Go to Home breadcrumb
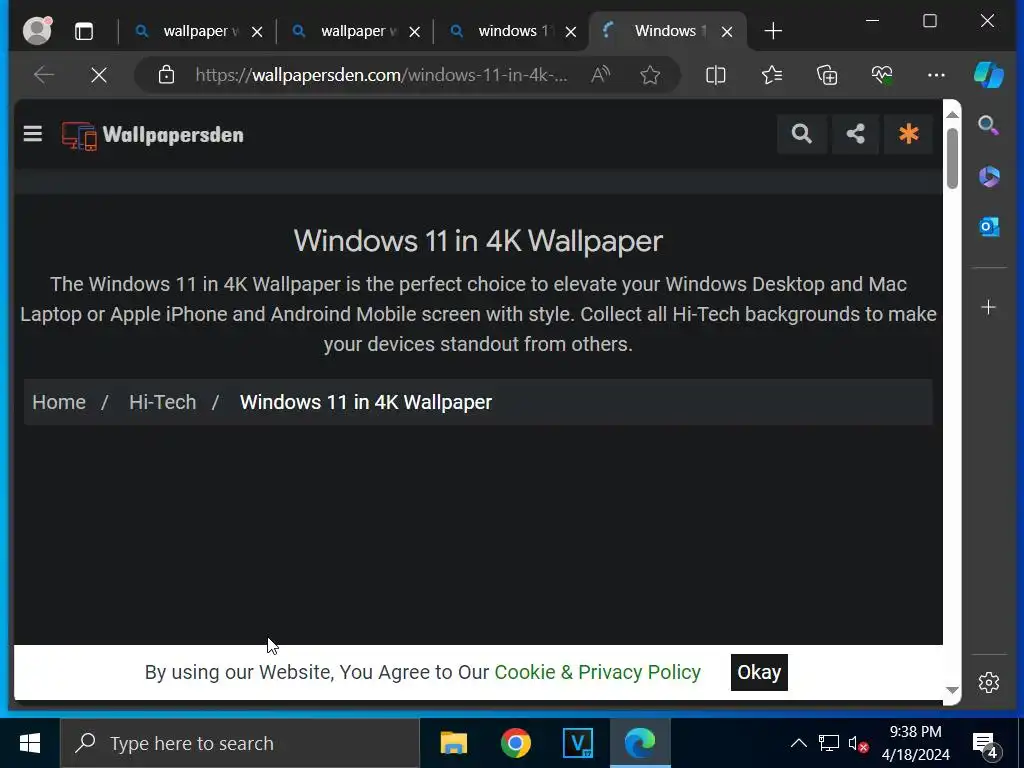Viewport: 1024px width, 768px height. tap(59, 402)
